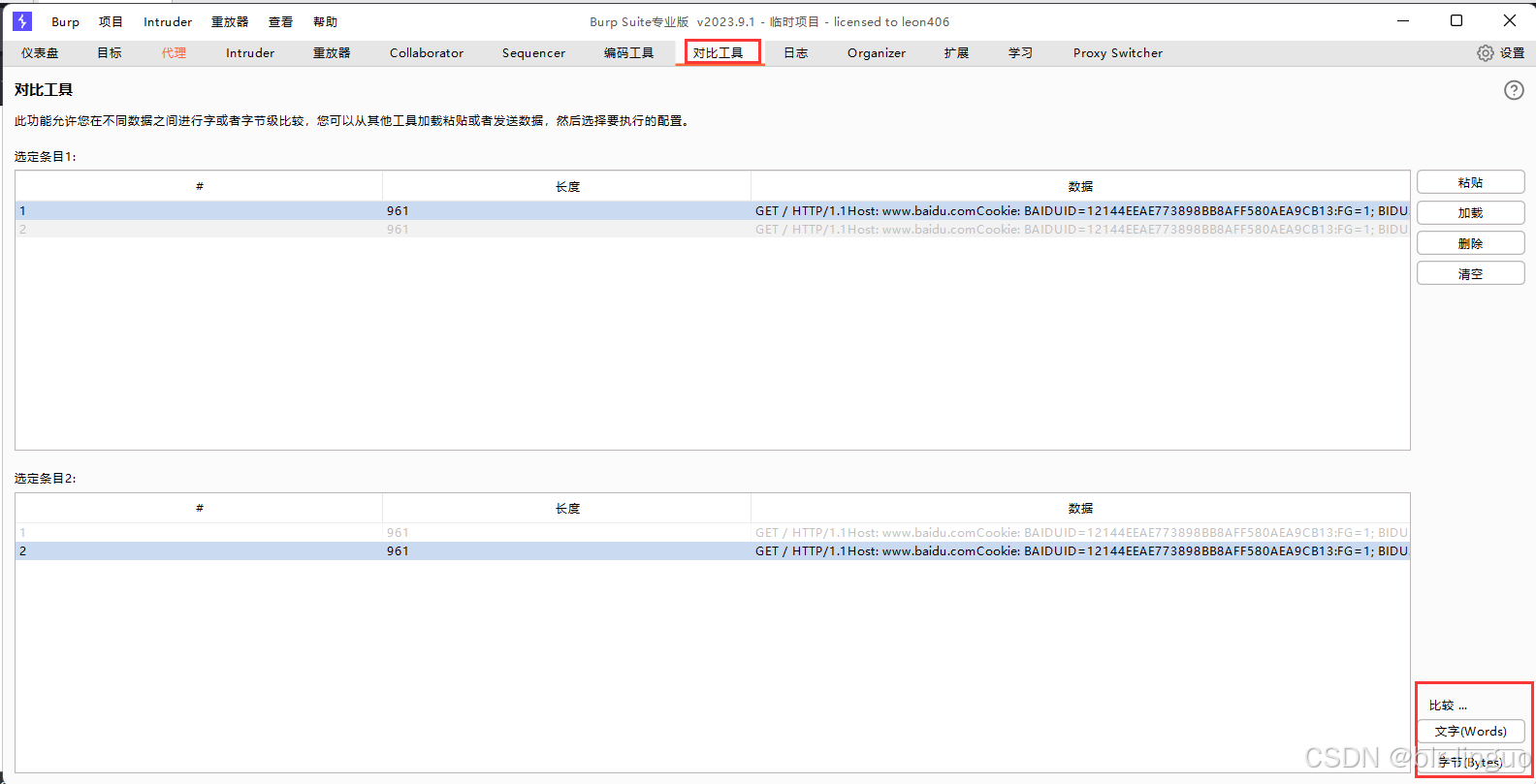Viewport: 1536px width, 784px height.
Task: Switch to the 重放器 tab
Action: [332, 53]
